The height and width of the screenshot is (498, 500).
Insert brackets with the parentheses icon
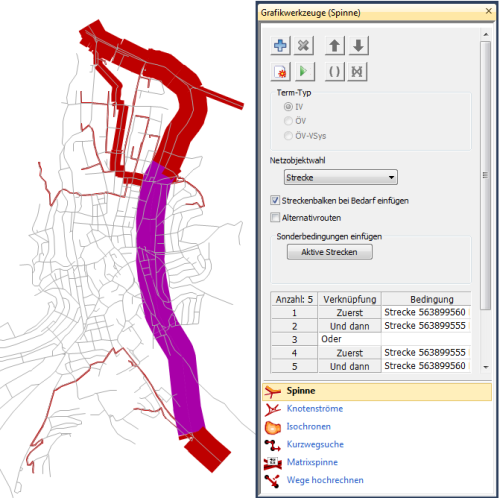(335, 71)
